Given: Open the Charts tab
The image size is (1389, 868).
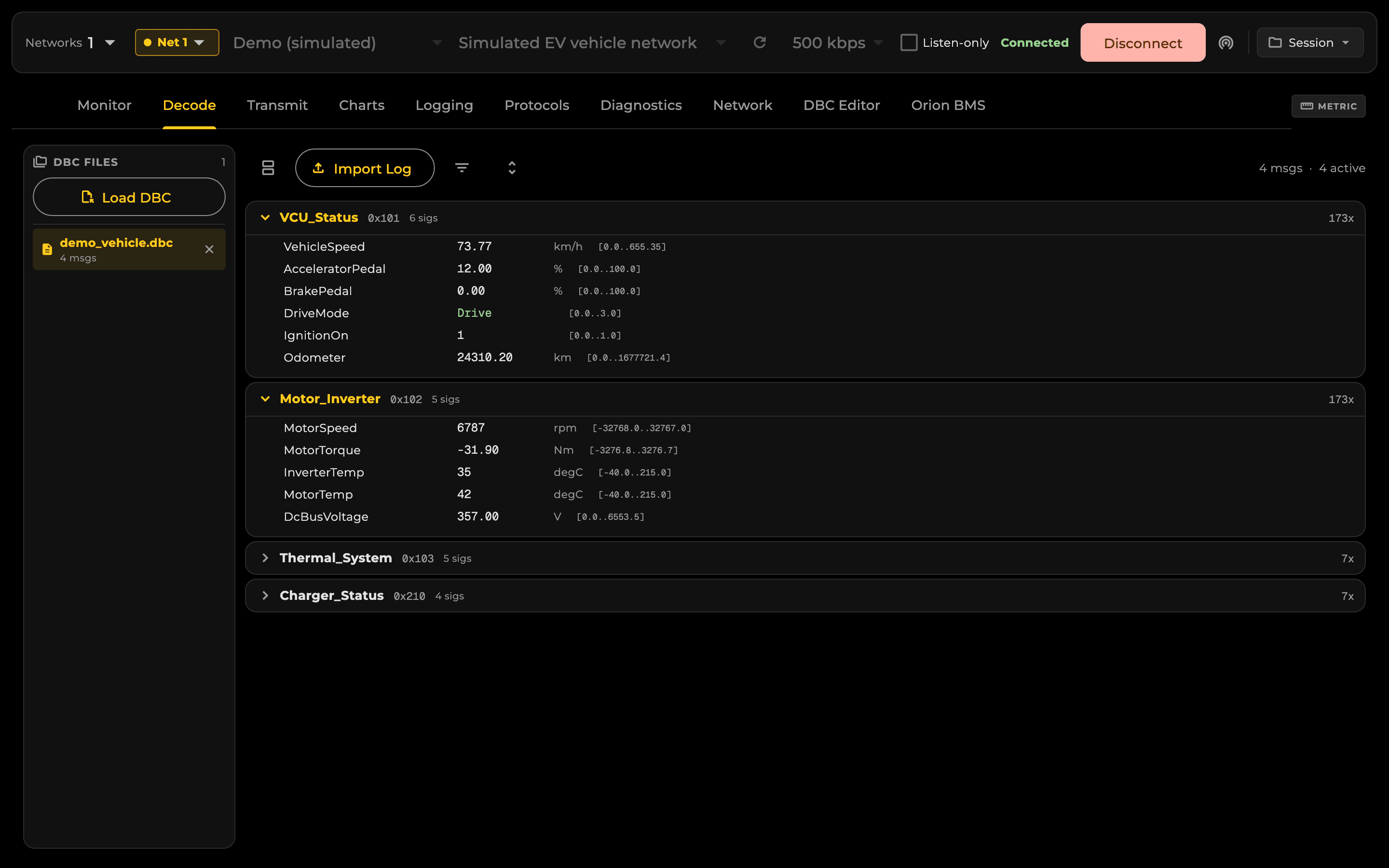Looking at the screenshot, I should click(362, 105).
